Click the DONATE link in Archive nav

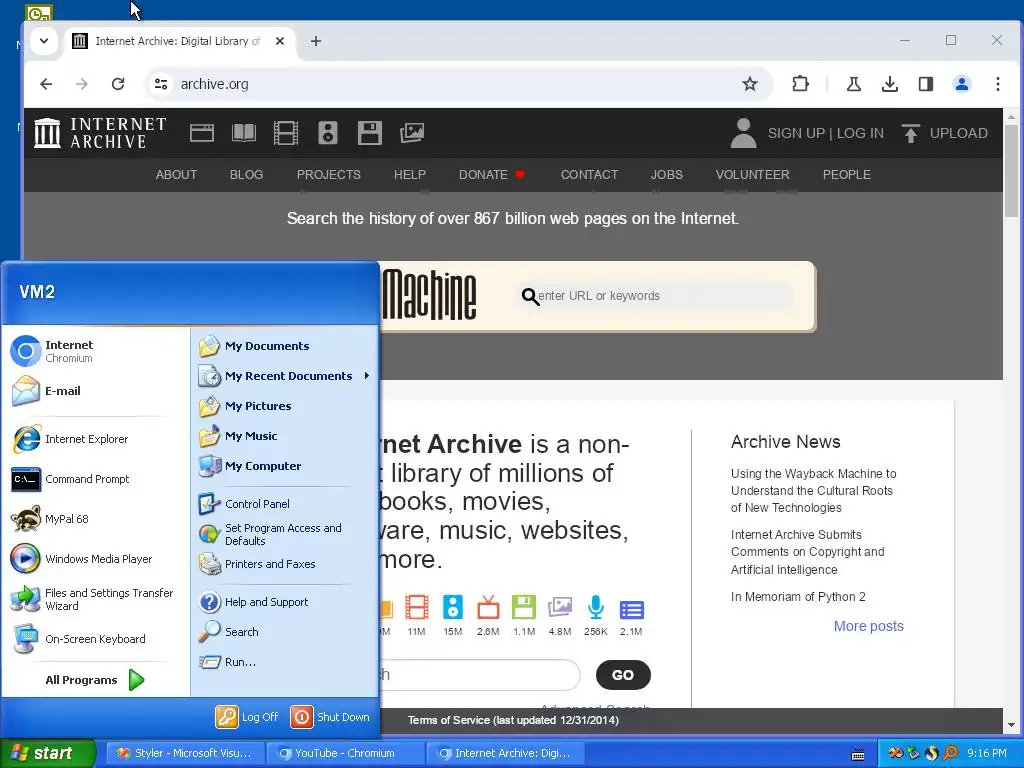click(x=492, y=174)
